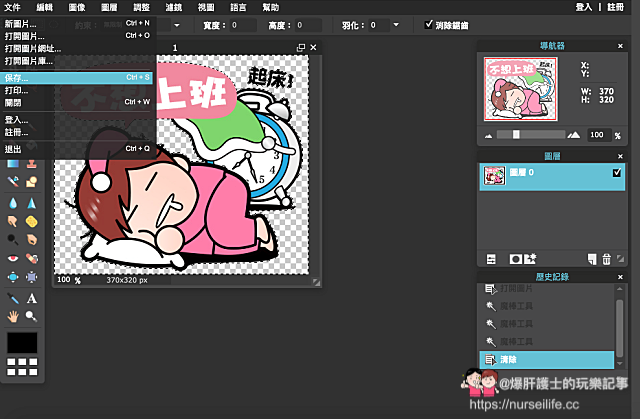This screenshot has height=419, width=640.
Task: Open the 圖層 menu
Action: pyautogui.click(x=109, y=7)
